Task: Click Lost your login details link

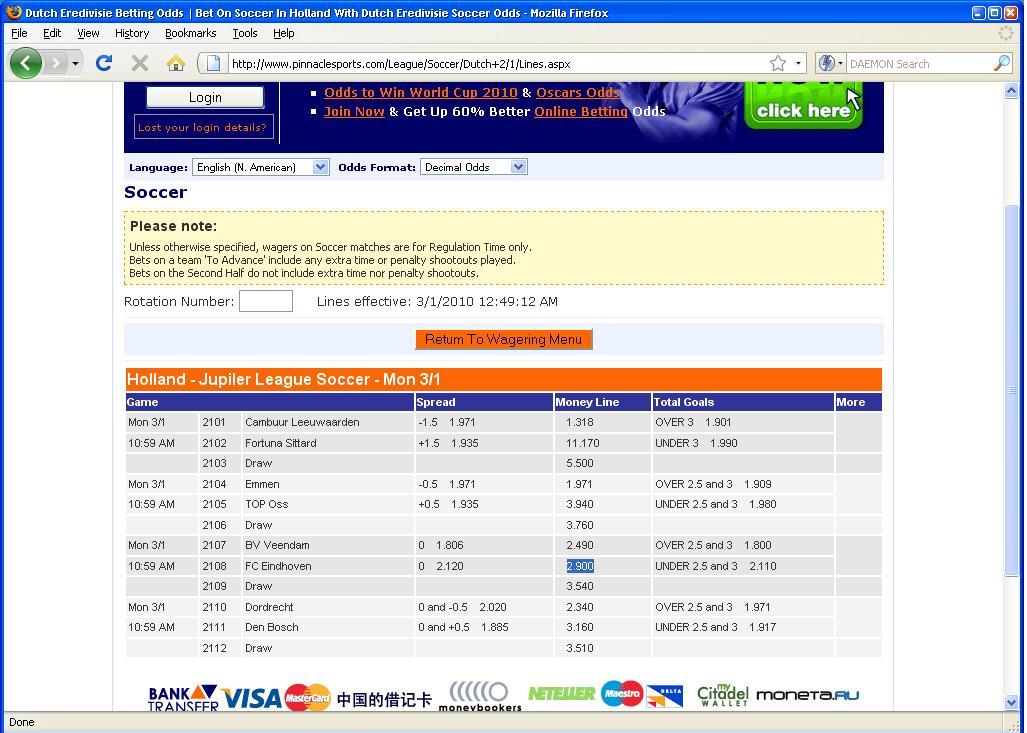Action: click(x=202, y=127)
